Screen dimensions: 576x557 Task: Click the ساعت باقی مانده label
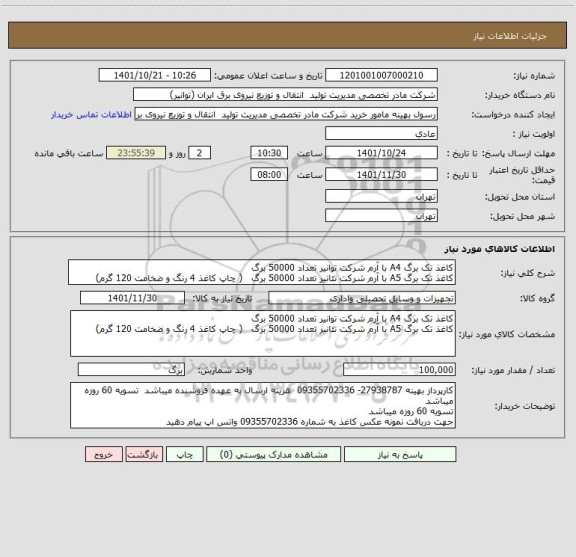69,153
